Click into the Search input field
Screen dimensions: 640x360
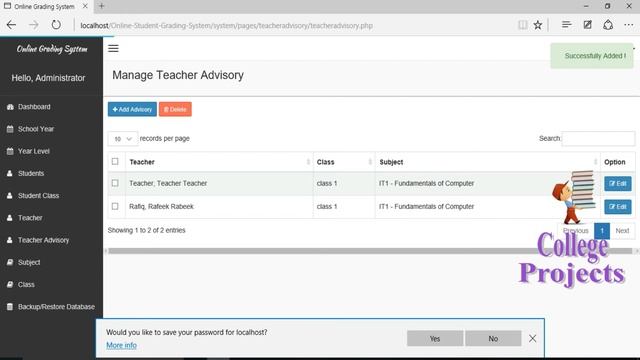click(598, 139)
